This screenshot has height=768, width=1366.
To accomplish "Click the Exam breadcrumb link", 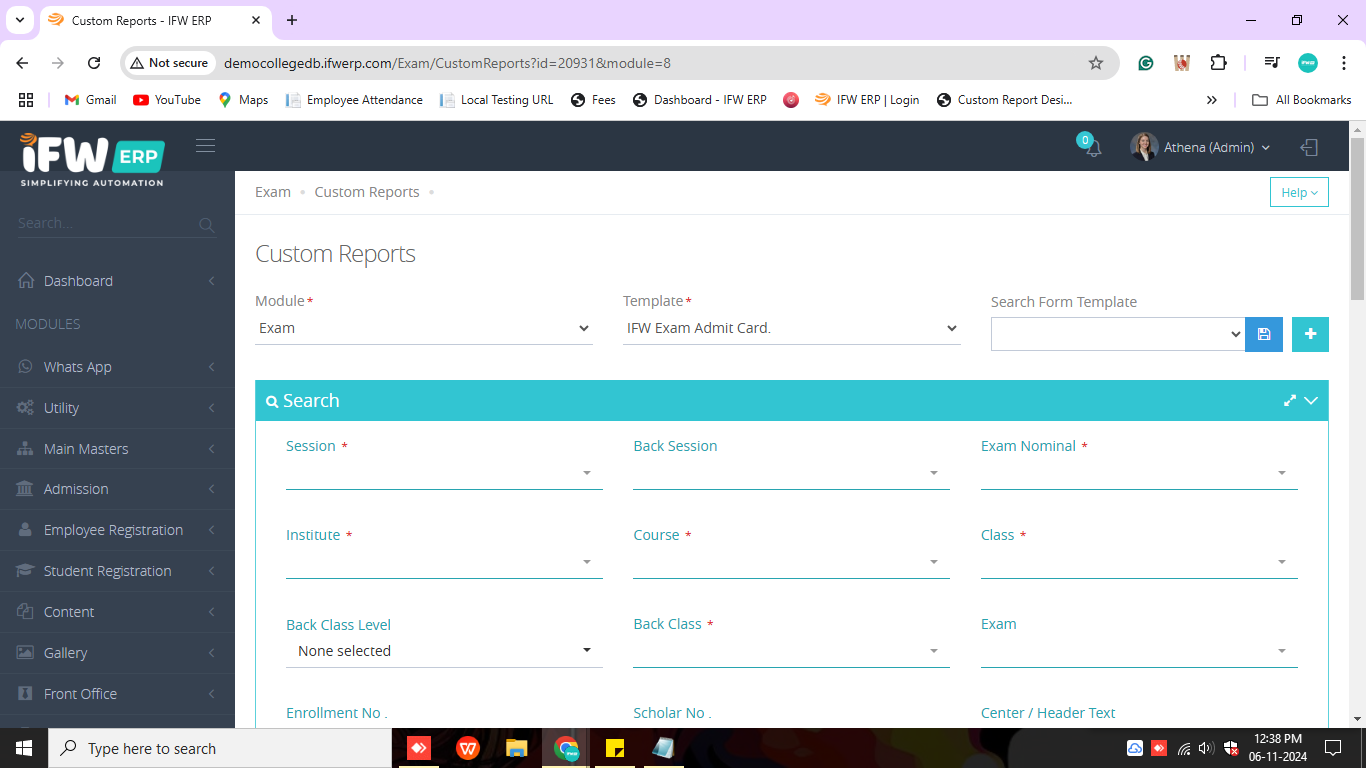I will (x=273, y=192).
